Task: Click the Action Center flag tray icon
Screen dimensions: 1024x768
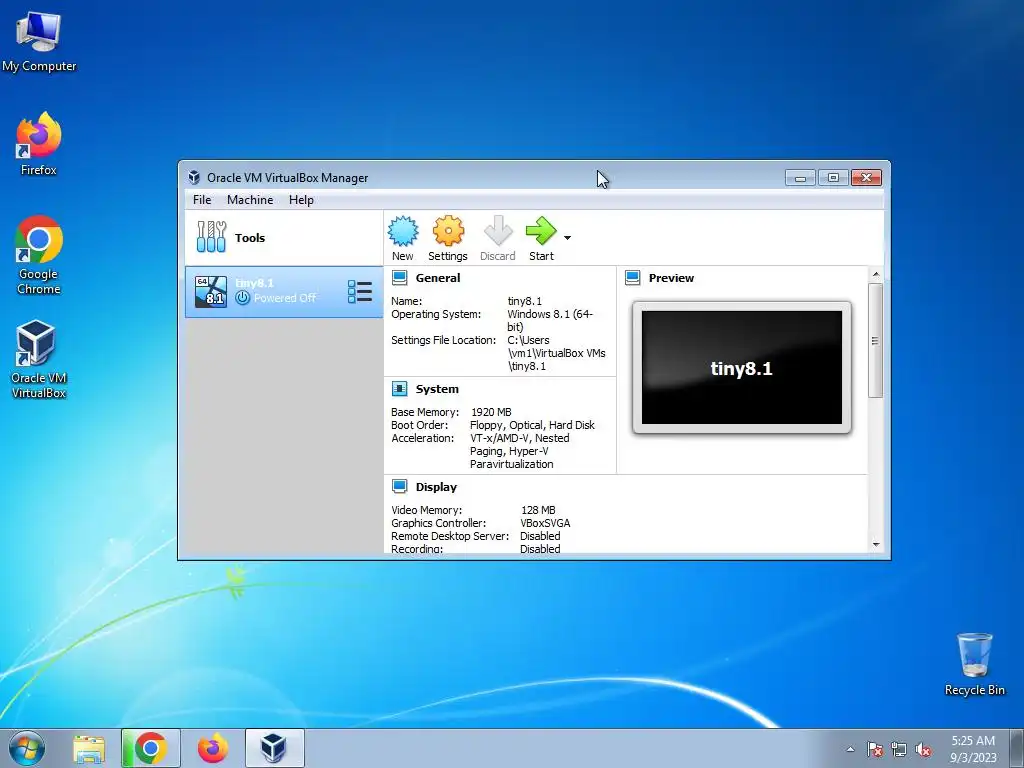Action: 874,749
